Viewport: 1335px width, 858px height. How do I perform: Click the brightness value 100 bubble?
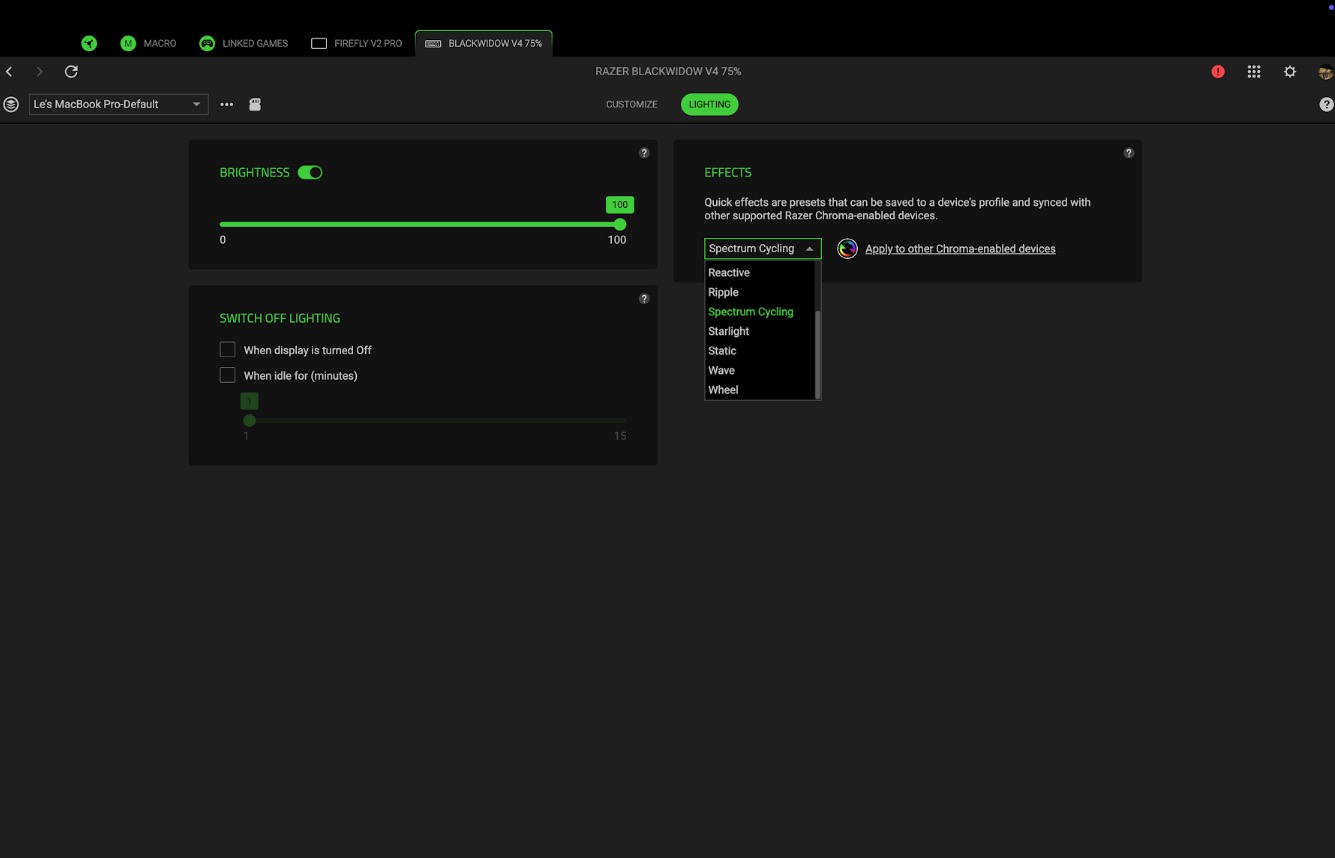pyautogui.click(x=620, y=205)
